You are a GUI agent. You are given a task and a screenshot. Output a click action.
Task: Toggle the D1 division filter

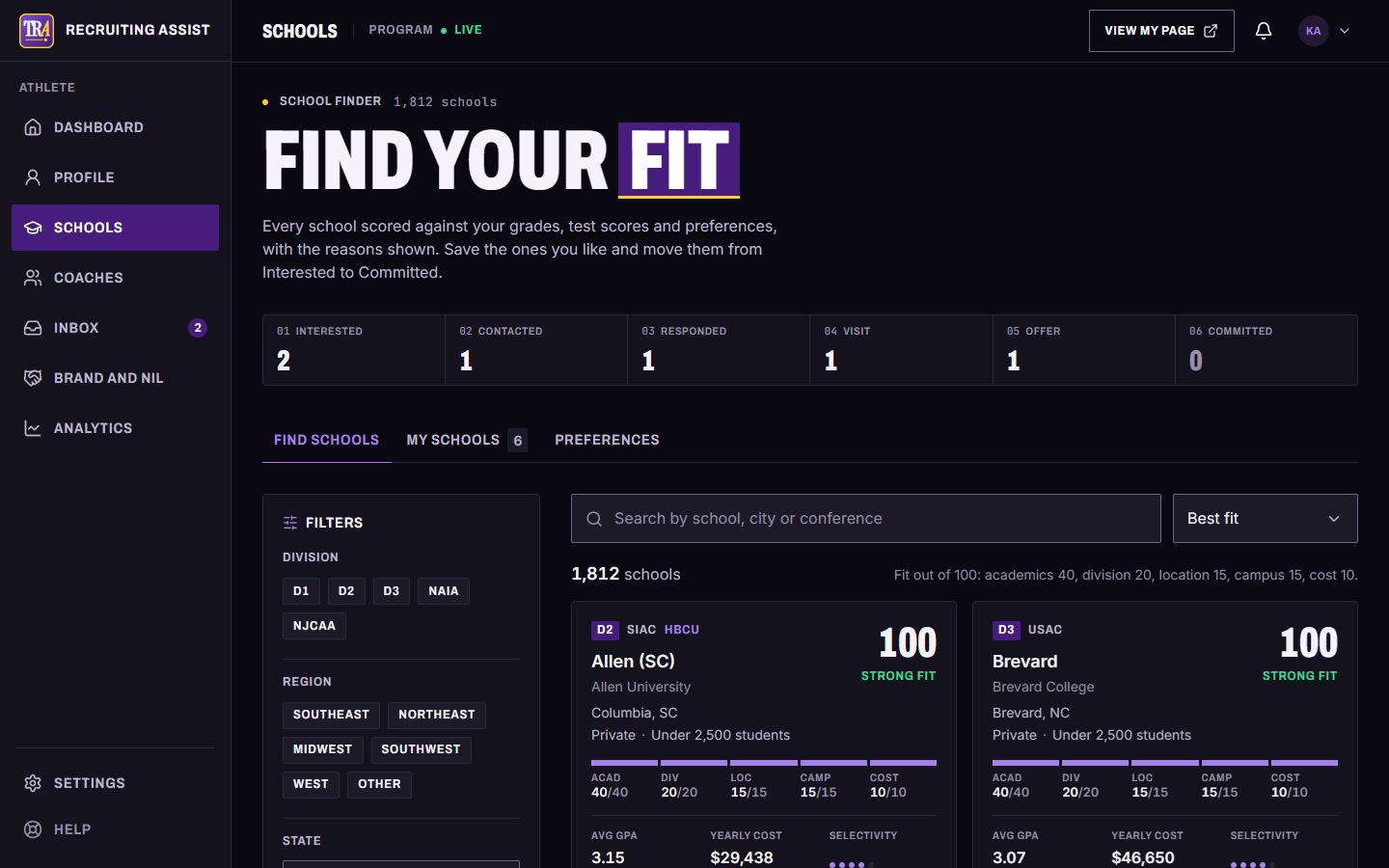pyautogui.click(x=301, y=591)
